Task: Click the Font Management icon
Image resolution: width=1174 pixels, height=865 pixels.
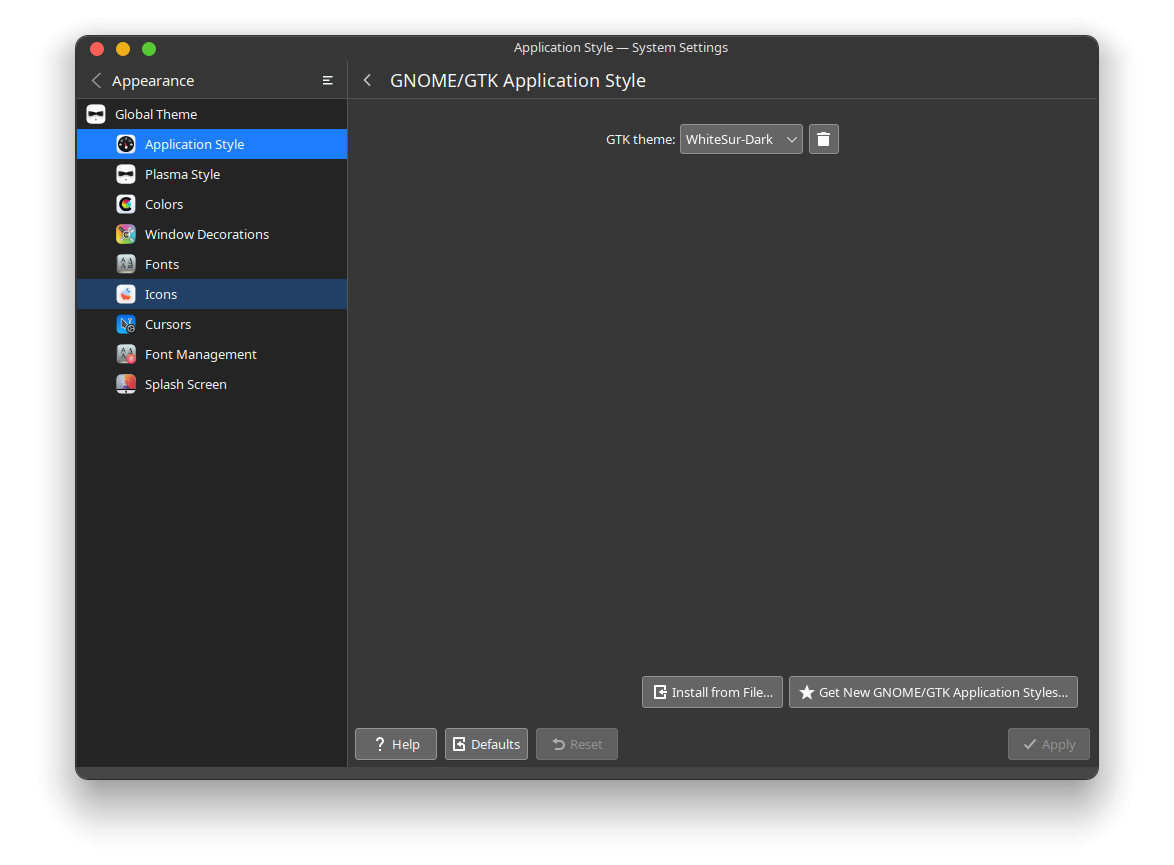Action: point(126,353)
